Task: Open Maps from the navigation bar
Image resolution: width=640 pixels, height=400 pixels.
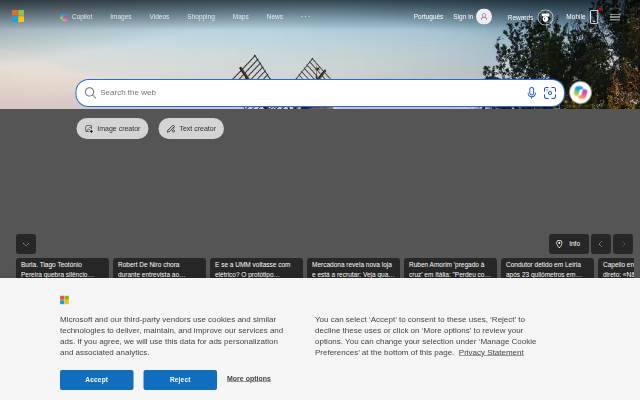Action: [240, 17]
